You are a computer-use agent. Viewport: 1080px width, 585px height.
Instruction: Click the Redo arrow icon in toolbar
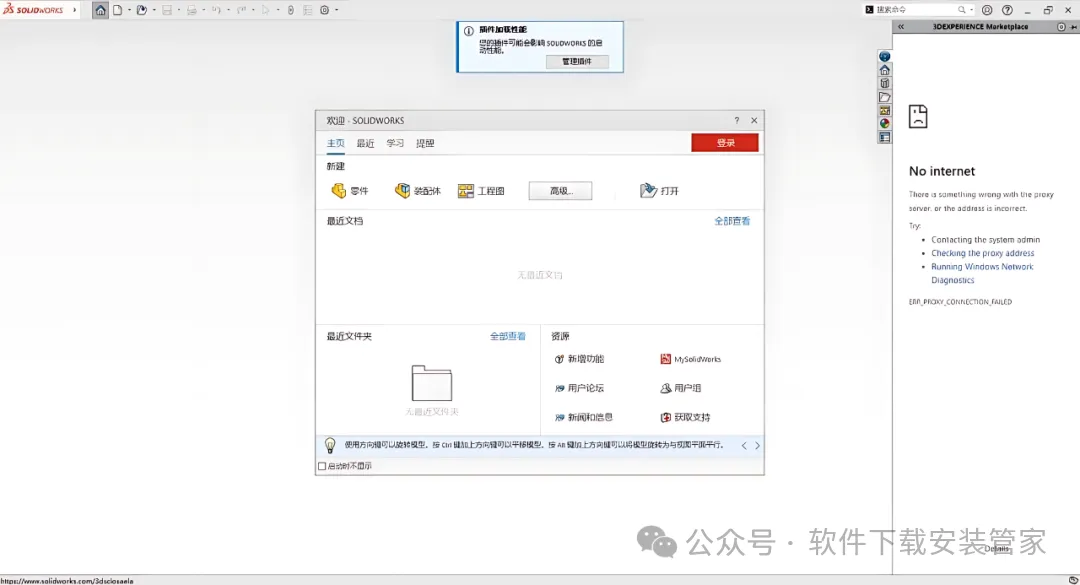click(241, 10)
